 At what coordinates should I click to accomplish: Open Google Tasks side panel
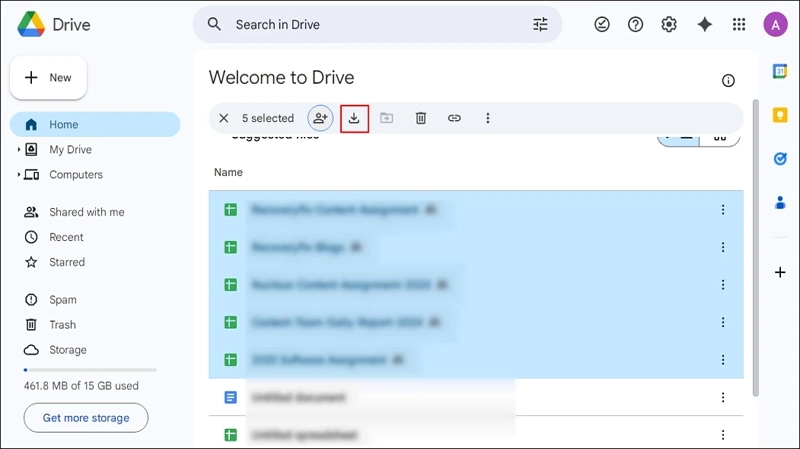tap(780, 159)
